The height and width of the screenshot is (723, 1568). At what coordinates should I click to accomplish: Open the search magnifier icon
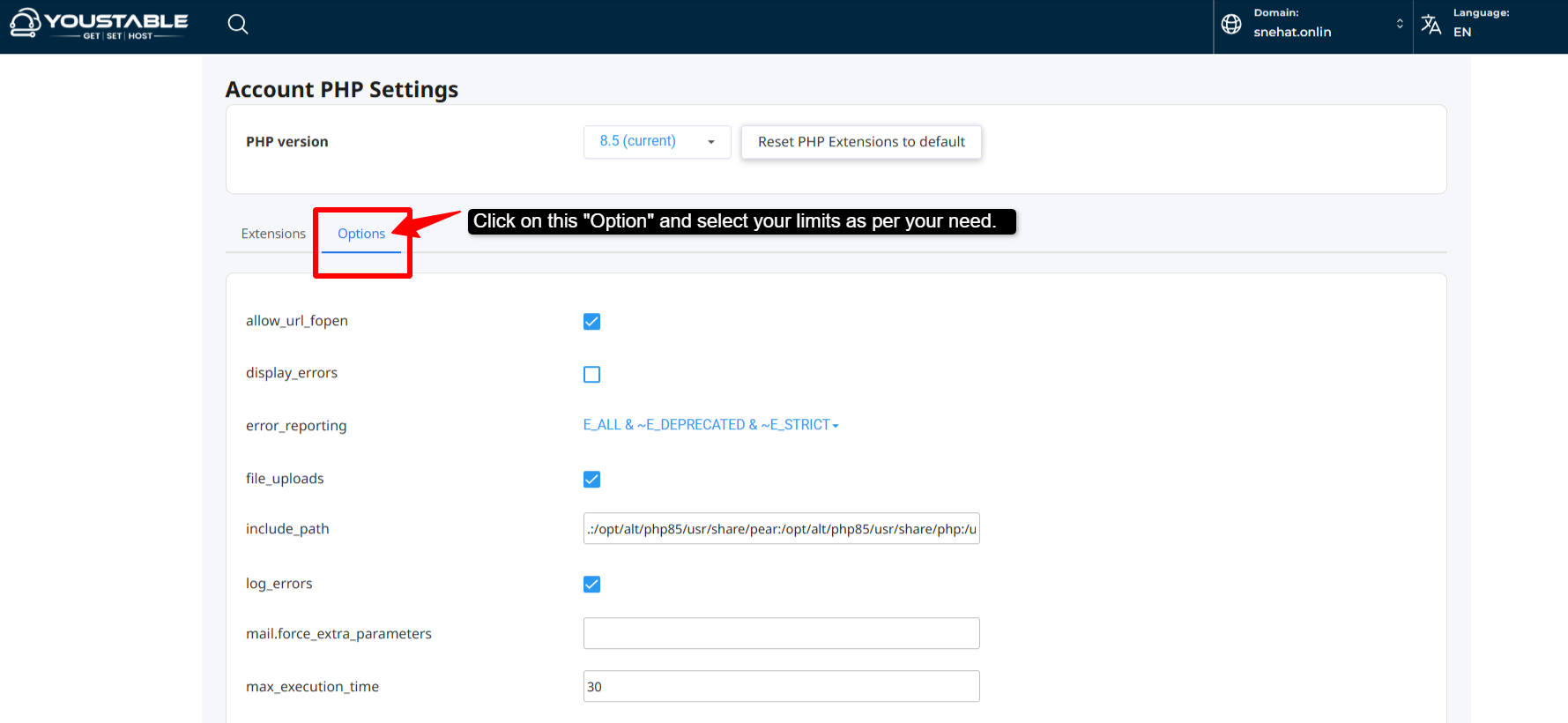(238, 25)
